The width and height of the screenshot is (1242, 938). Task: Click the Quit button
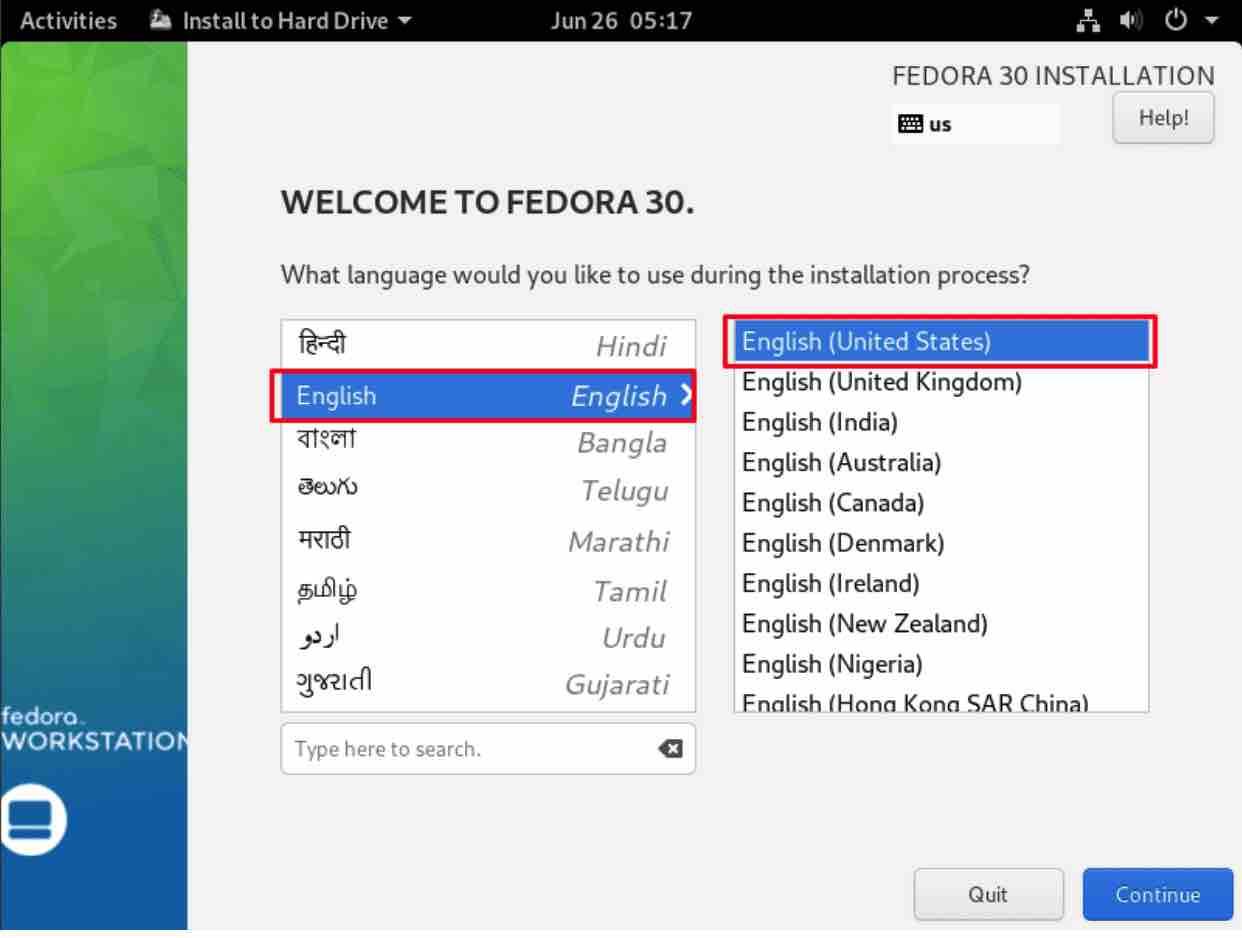coord(988,894)
